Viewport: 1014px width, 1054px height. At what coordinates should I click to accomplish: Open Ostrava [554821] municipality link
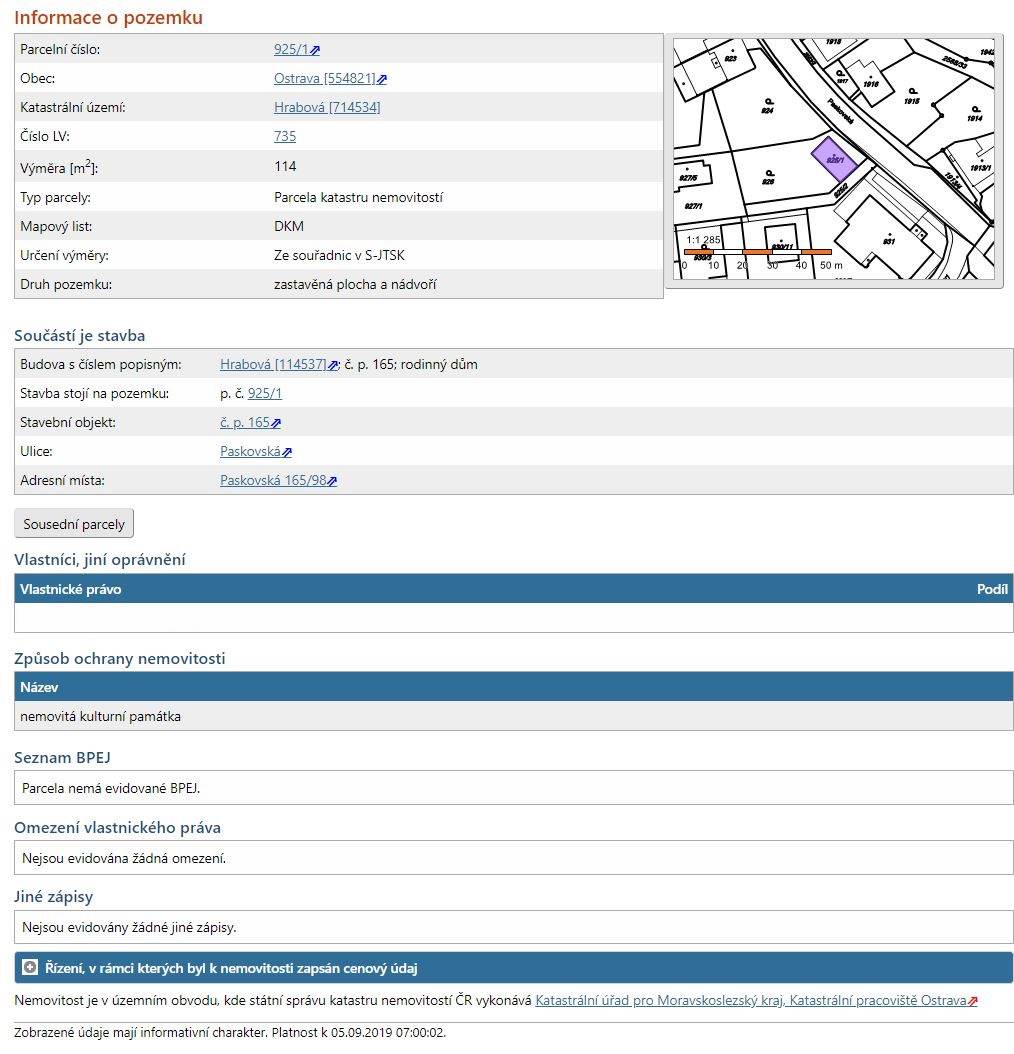(324, 78)
